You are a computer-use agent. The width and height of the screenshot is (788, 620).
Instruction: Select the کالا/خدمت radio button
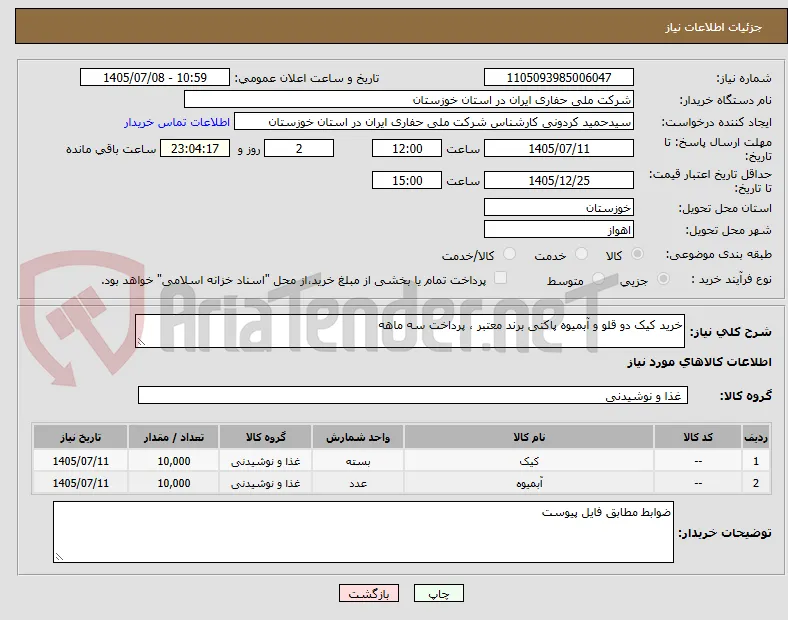pos(510,254)
